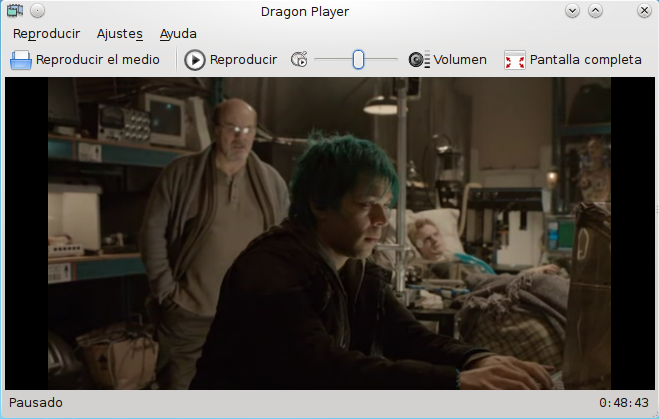Click the Reproducir el medio disc icon
The width and height of the screenshot is (659, 419).
21,60
